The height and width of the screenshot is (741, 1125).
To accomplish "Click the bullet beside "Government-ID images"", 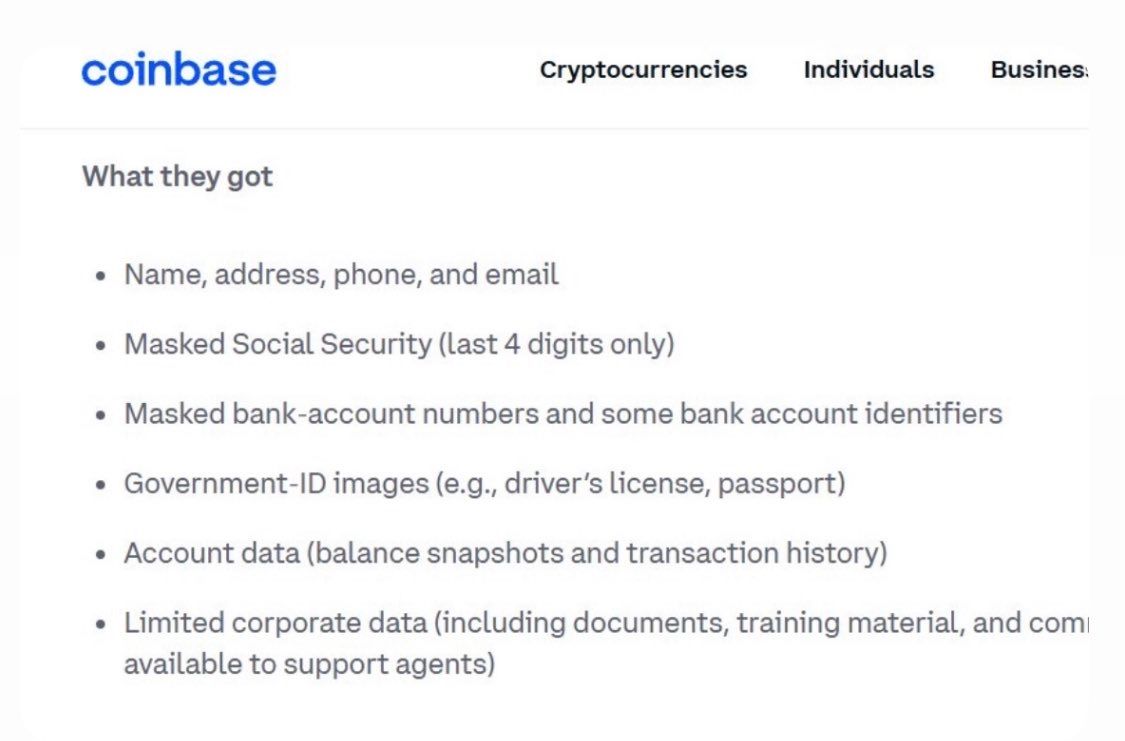I will [x=100, y=485].
